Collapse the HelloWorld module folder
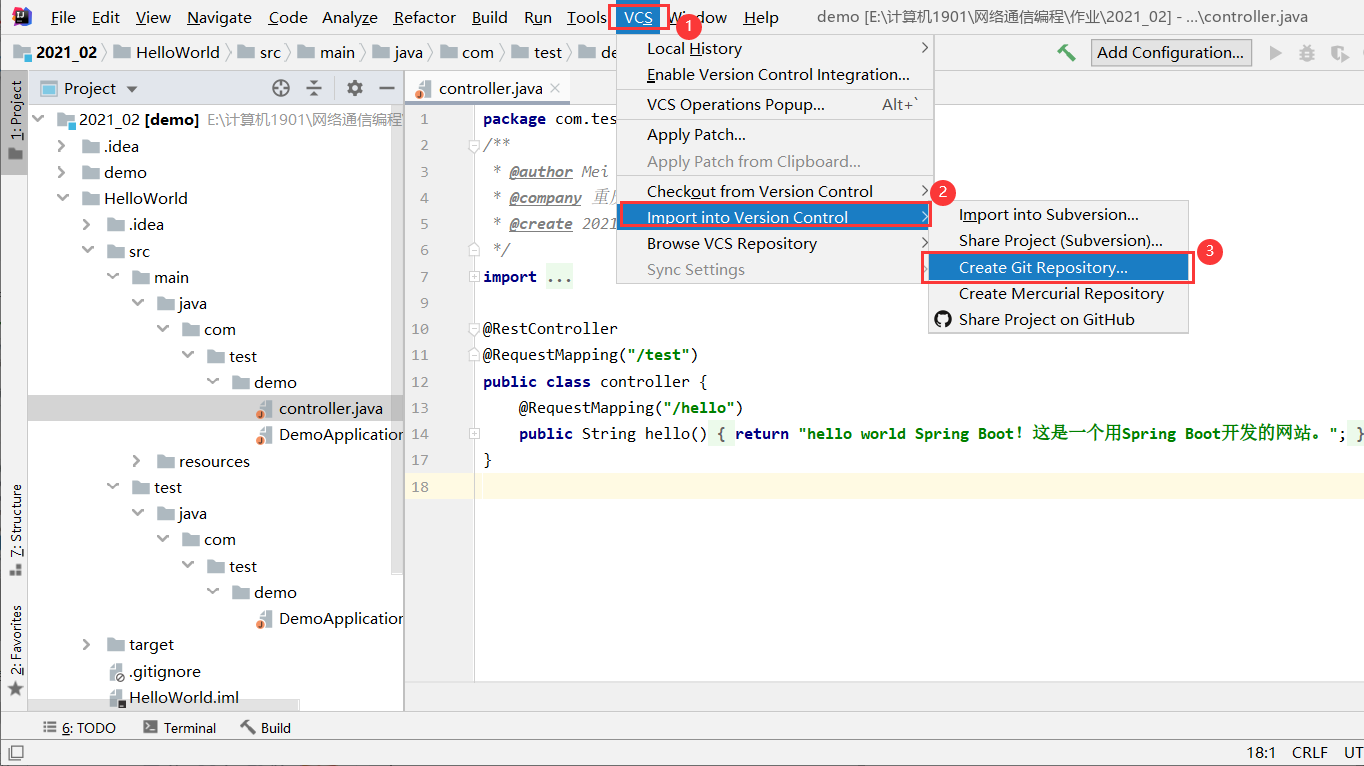Viewport: 1364px width, 766px height. click(x=64, y=198)
